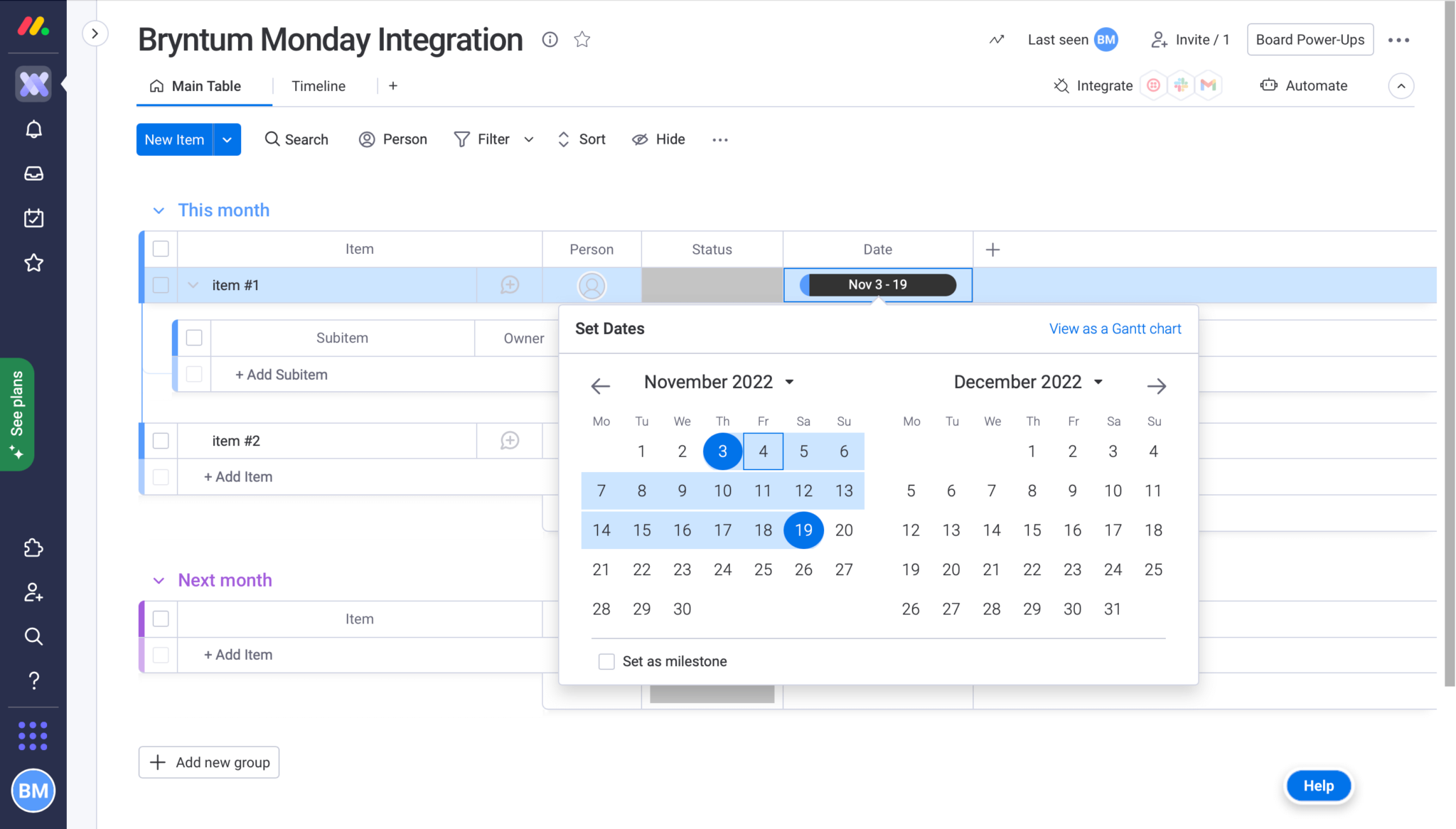
Task: Select all items in This month
Action: pos(161,249)
